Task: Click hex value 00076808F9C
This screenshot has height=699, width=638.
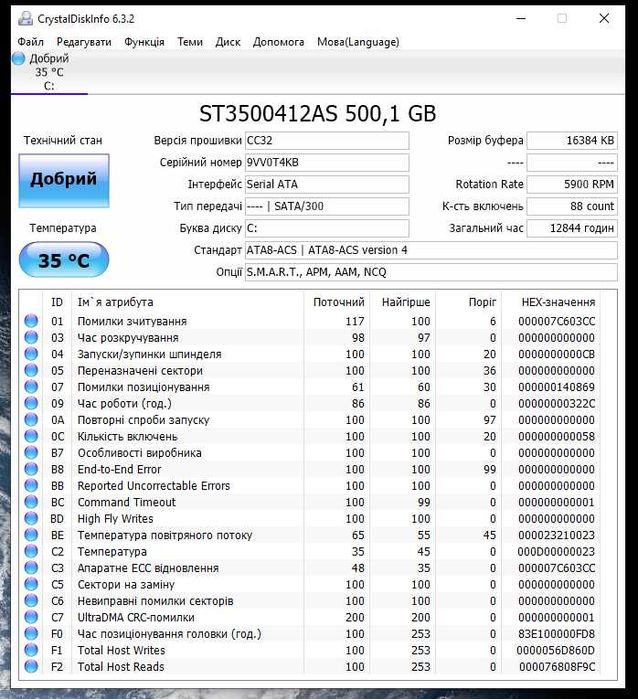Action: pyautogui.click(x=557, y=667)
